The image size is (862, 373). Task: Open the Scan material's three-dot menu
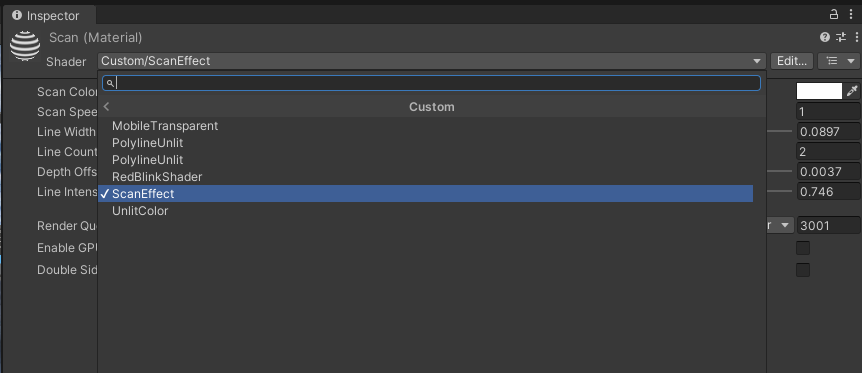[x=857, y=37]
